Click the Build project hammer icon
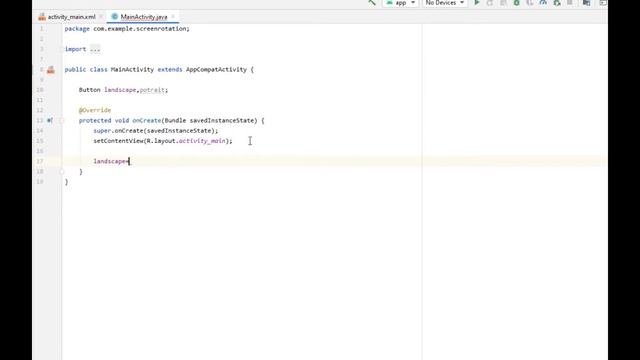This screenshot has height=360, width=640. 372,2
